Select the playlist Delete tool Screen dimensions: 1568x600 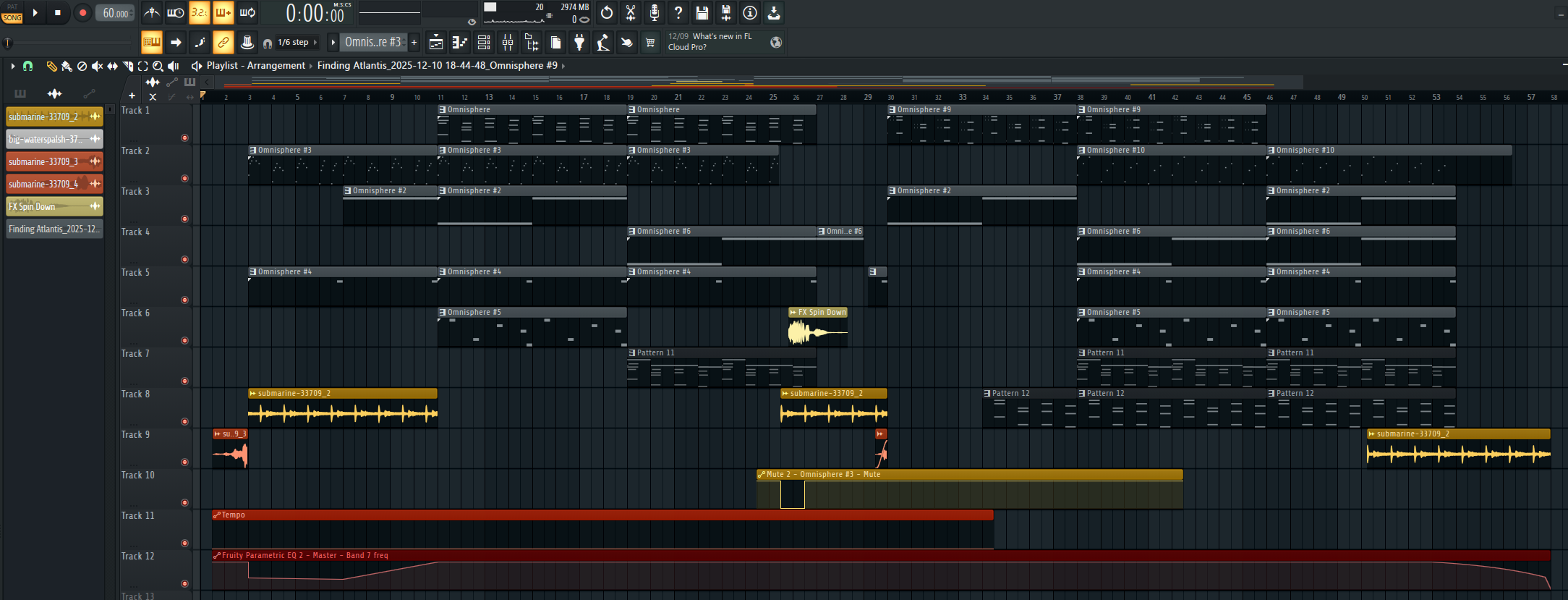(x=82, y=66)
